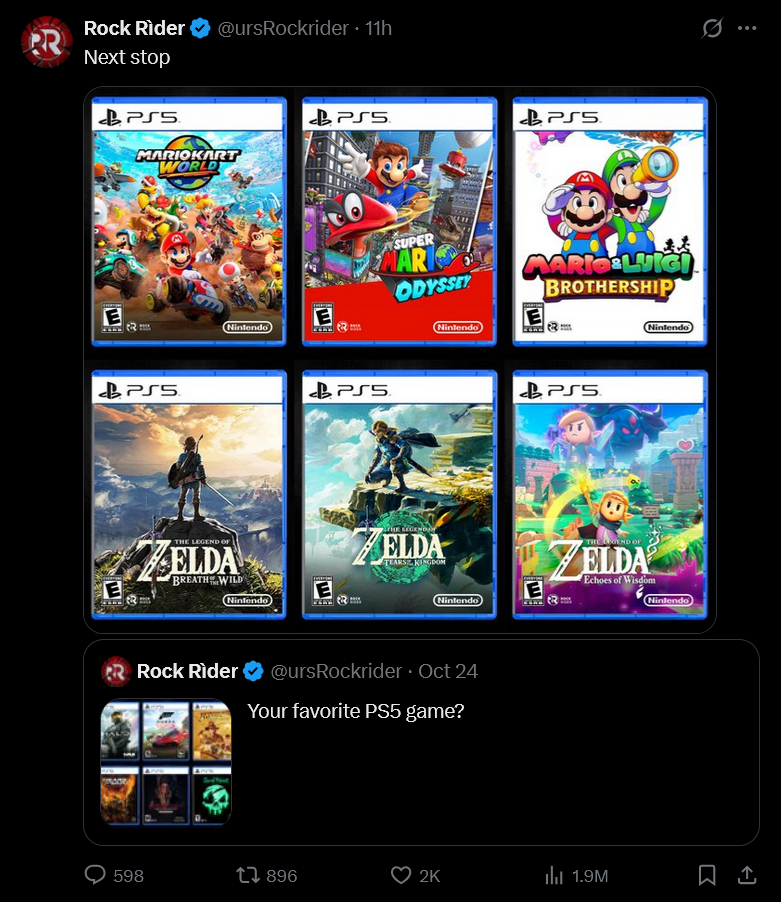View the Zelda Tears of the Kingdom cover
This screenshot has height=902, width=781.
pyautogui.click(x=399, y=495)
